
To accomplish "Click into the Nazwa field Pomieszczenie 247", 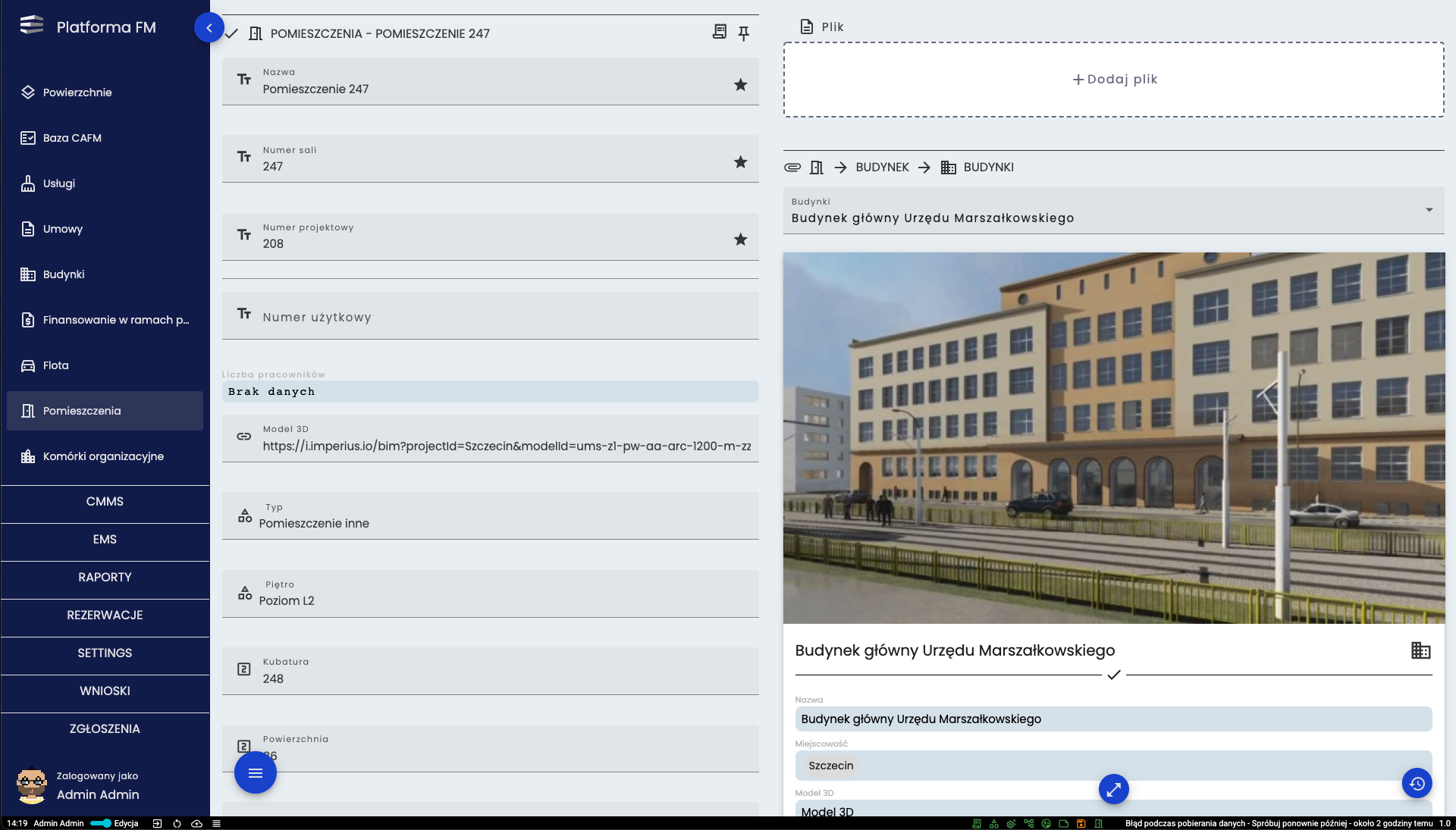I will [x=491, y=82].
